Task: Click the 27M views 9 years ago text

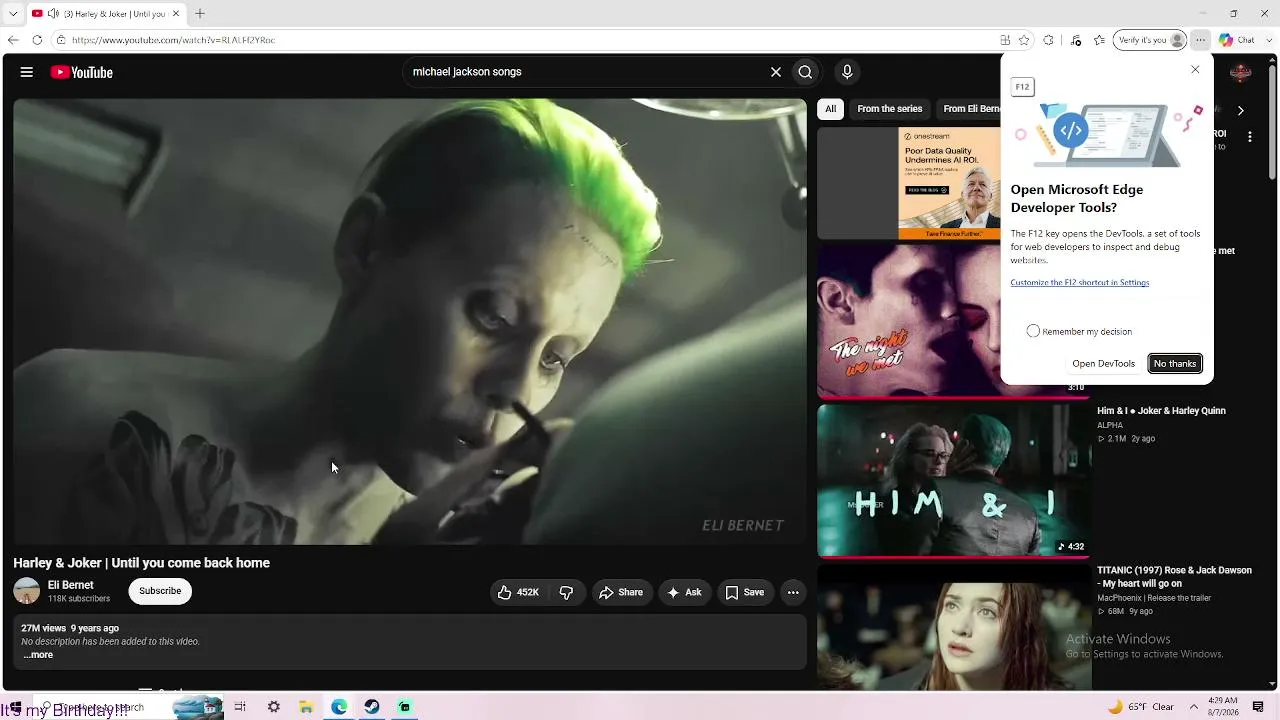Action: click(70, 628)
